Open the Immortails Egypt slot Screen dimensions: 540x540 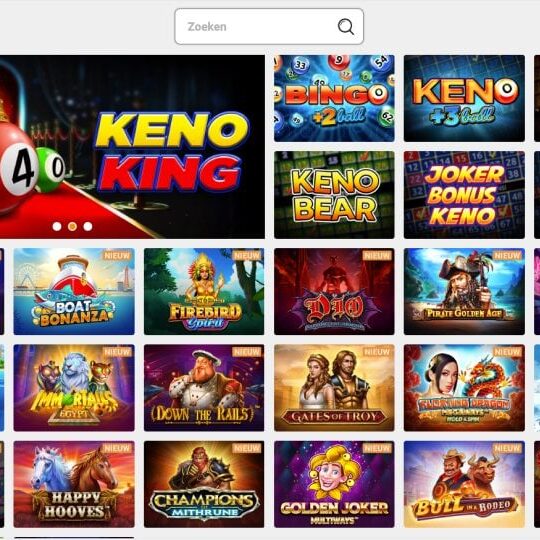74,388
